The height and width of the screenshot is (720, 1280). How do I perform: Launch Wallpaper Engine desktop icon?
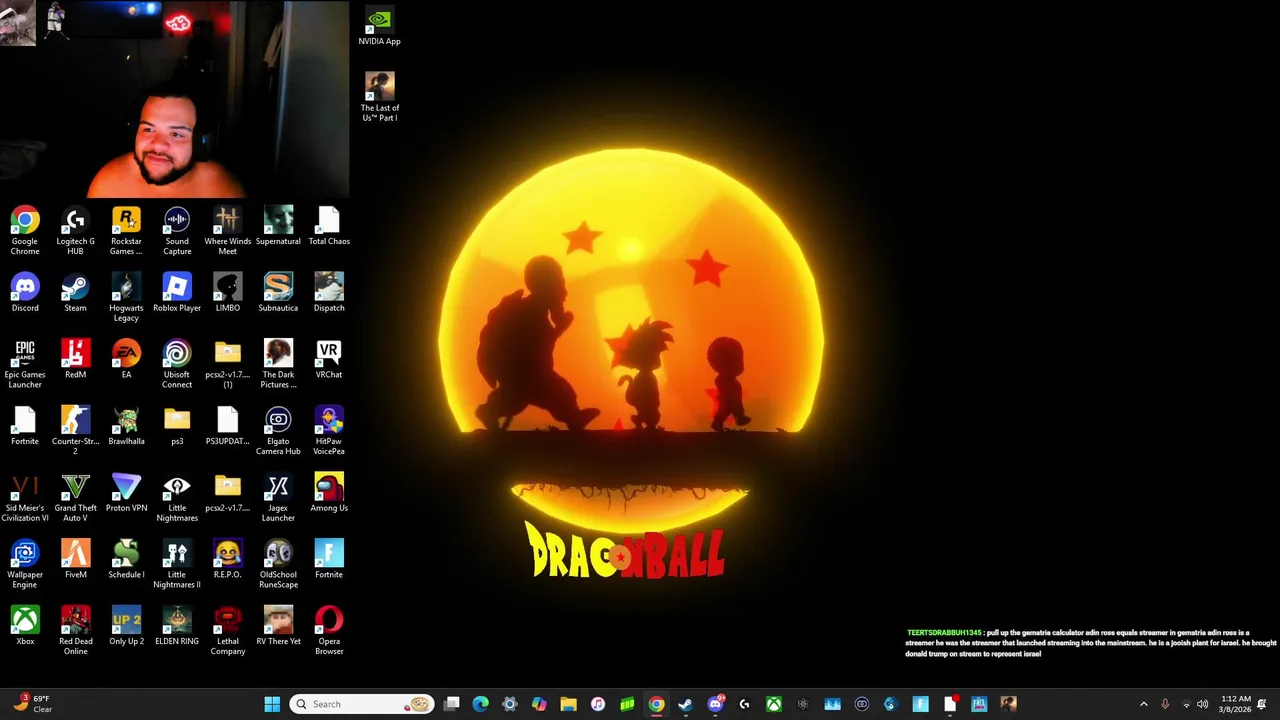pyautogui.click(x=25, y=564)
